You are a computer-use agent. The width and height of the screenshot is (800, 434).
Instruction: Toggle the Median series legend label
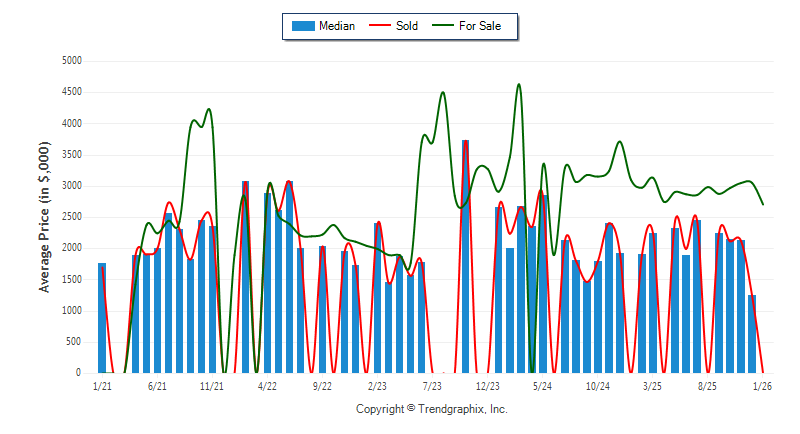pos(336,26)
